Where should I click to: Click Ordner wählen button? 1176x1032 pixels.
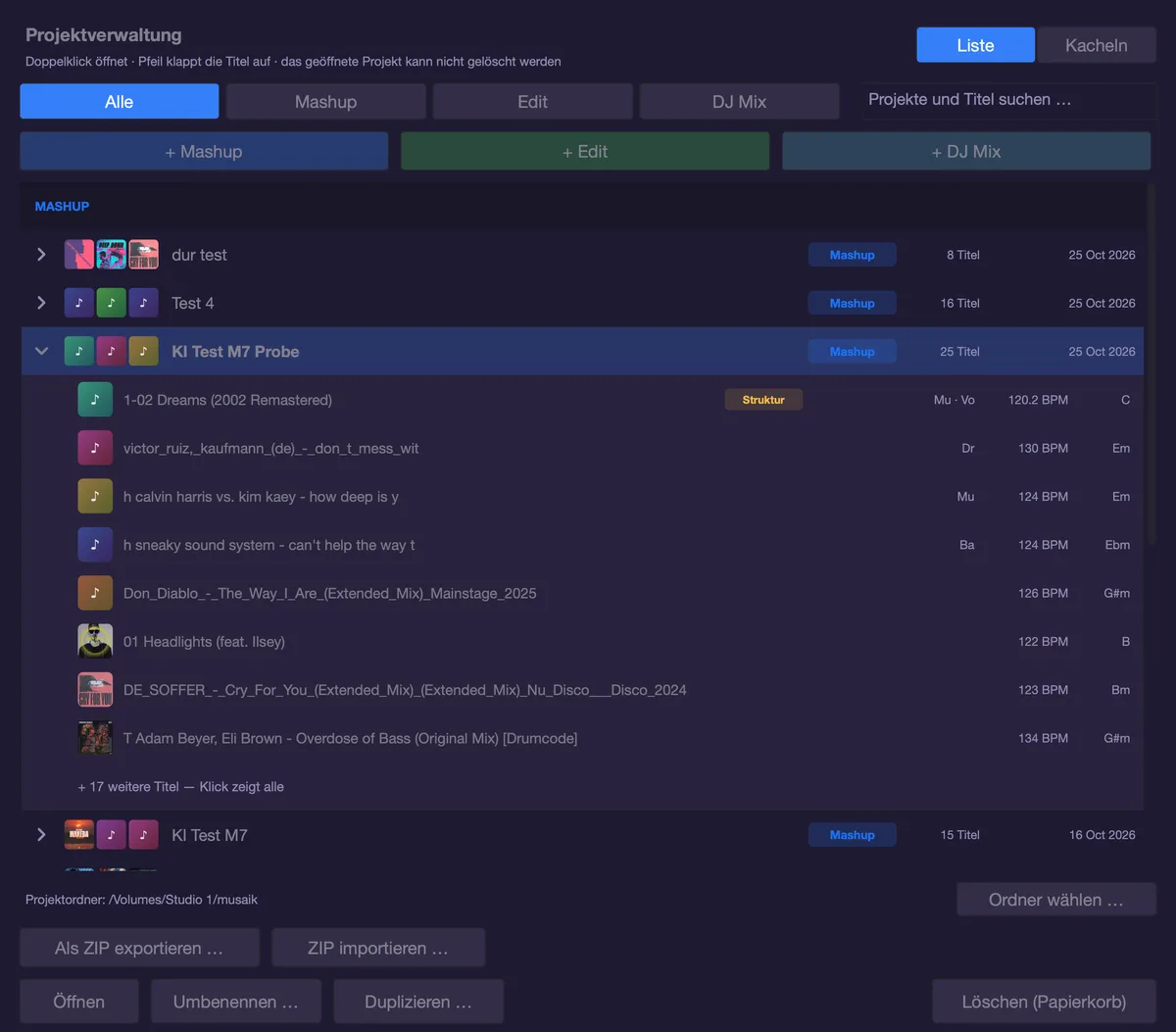coord(1056,900)
